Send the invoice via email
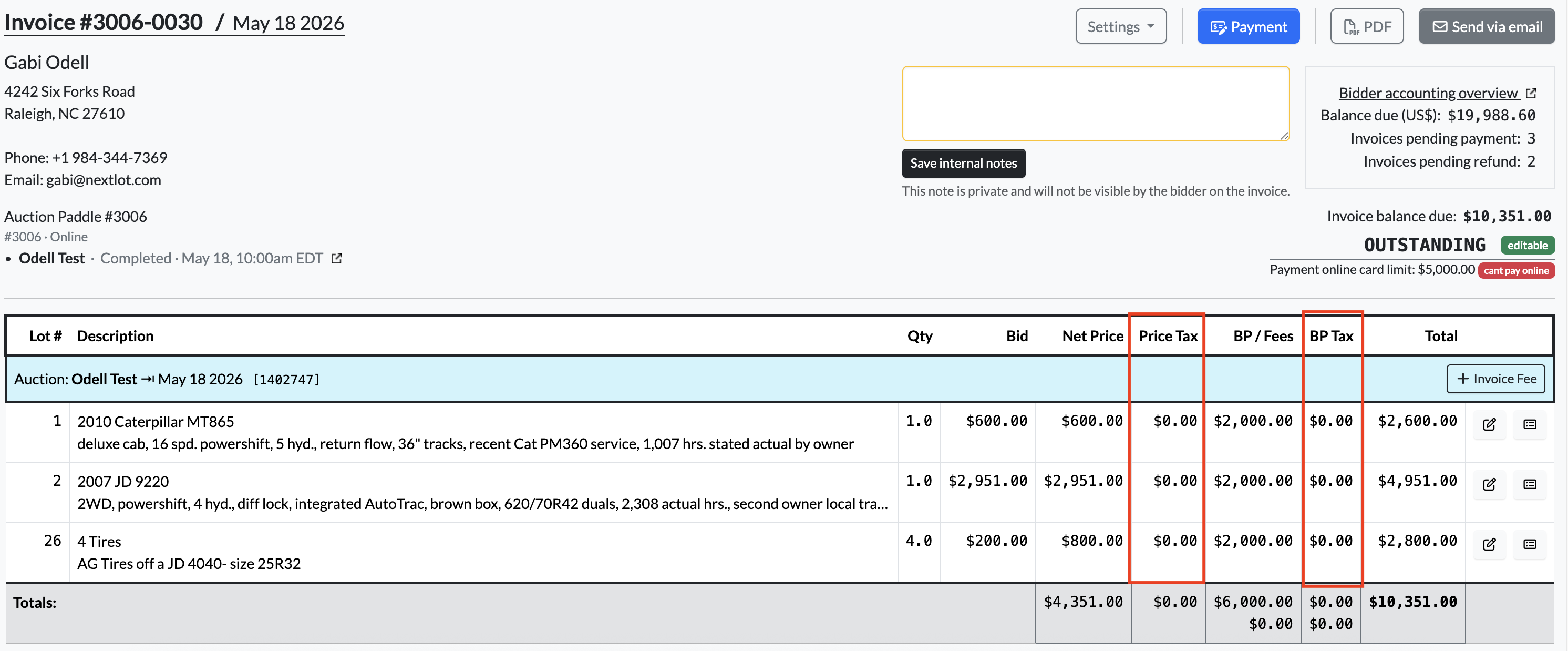This screenshot has width=1568, height=651. tap(1487, 26)
